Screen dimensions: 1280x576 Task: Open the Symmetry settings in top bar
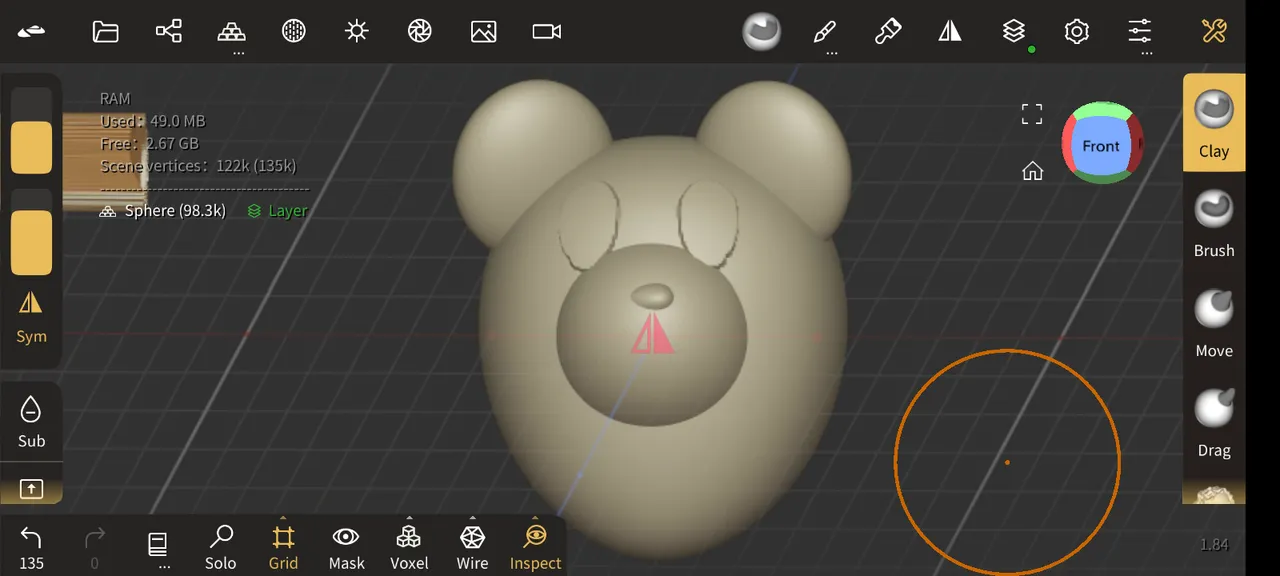tap(950, 31)
